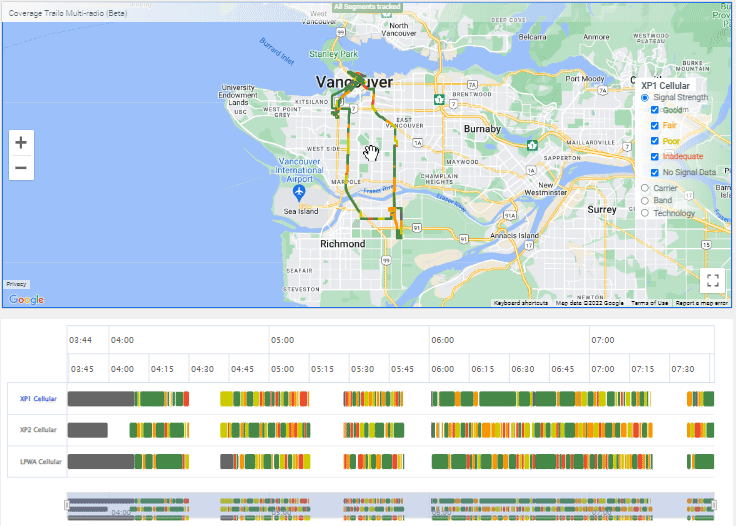Zoom out on the map

tap(21, 167)
